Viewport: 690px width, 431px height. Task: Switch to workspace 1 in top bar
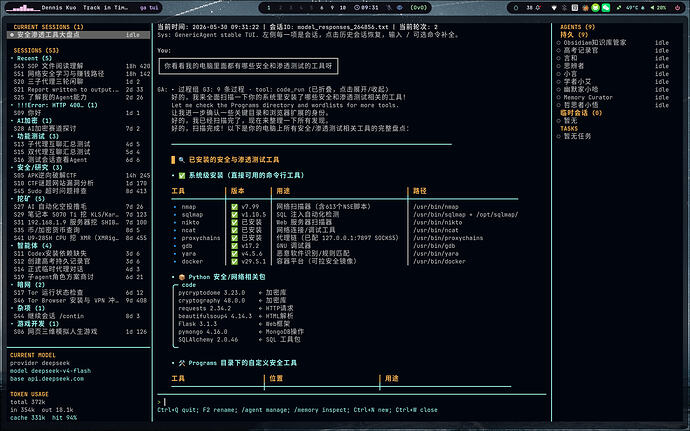click(x=269, y=7)
